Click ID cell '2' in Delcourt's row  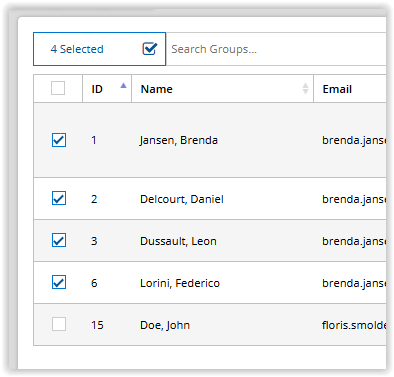94,199
